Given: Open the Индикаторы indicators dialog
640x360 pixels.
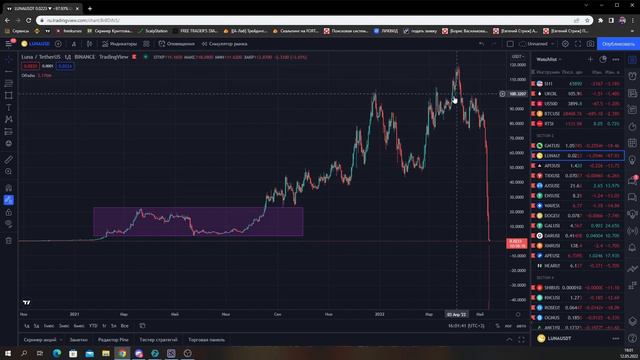Looking at the screenshot, I should [119, 44].
